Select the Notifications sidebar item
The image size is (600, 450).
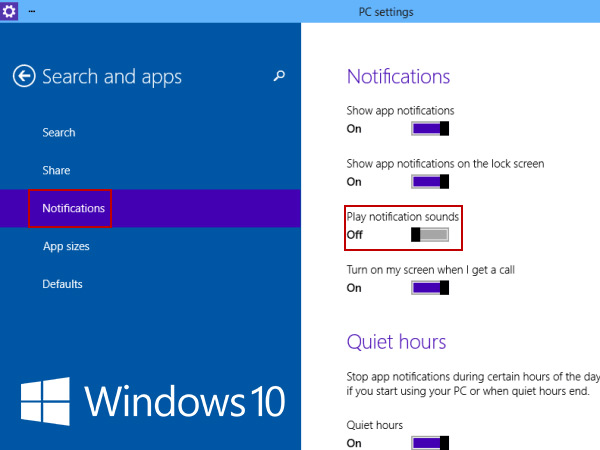point(73,208)
